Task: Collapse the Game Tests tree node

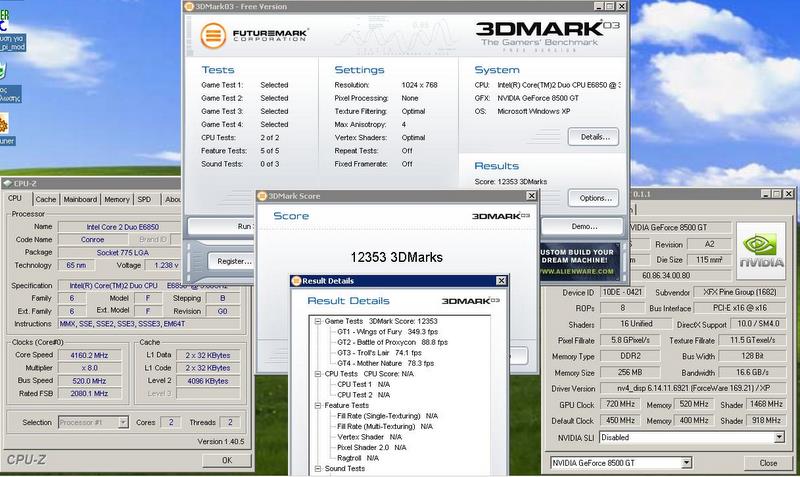Action: (x=317, y=321)
